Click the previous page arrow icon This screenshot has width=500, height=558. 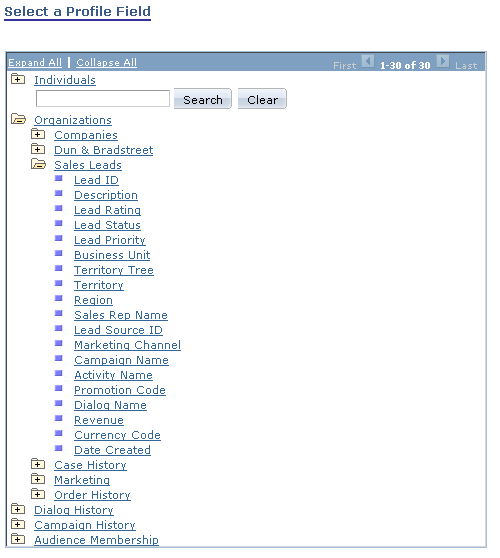pyautogui.click(x=368, y=61)
